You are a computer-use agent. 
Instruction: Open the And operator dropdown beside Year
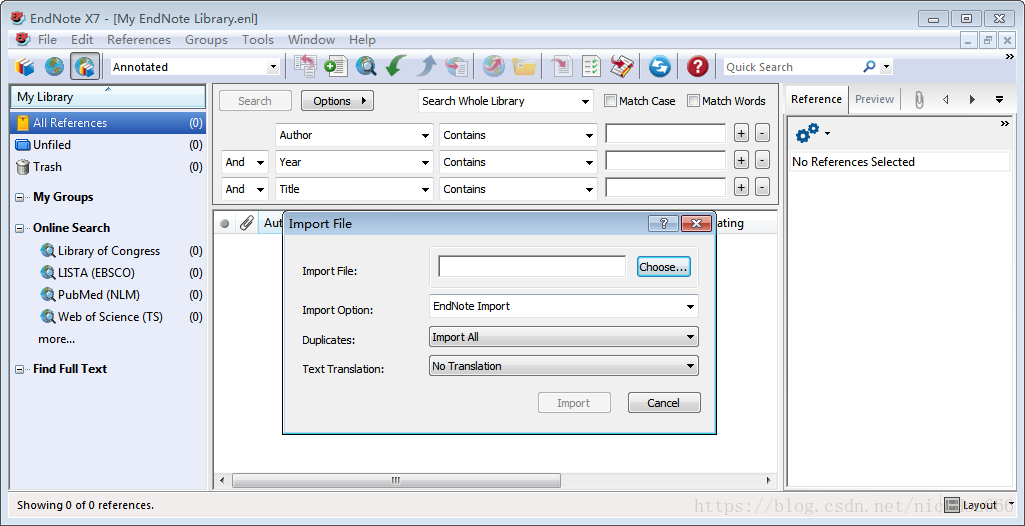[245, 162]
